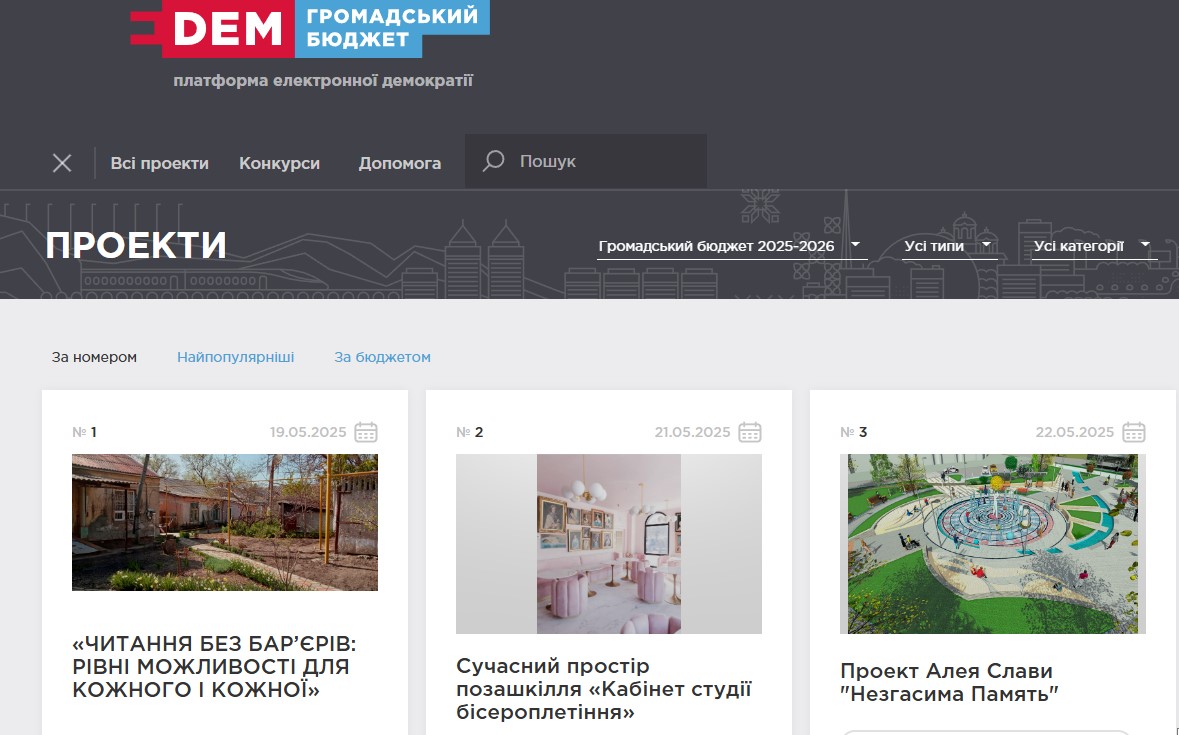Click the search magnifier icon
The image size is (1179, 735).
coord(493,161)
